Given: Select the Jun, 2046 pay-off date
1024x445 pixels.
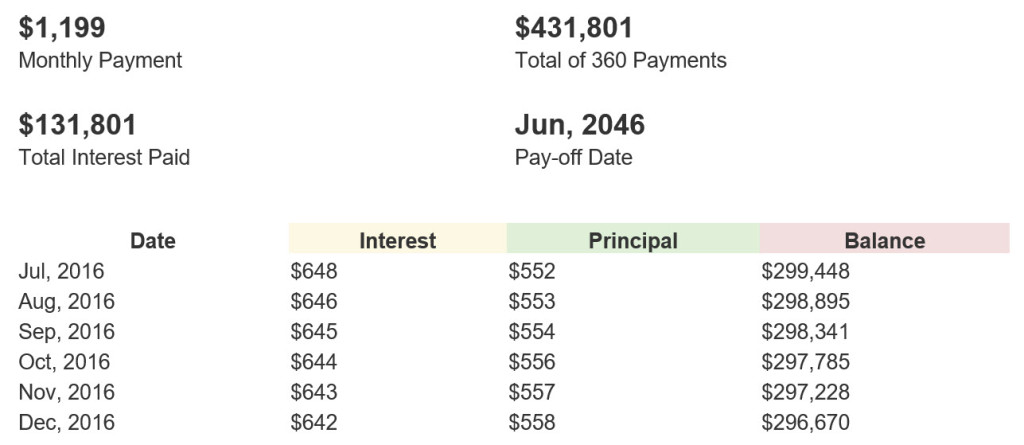Looking at the screenshot, I should point(580,125).
